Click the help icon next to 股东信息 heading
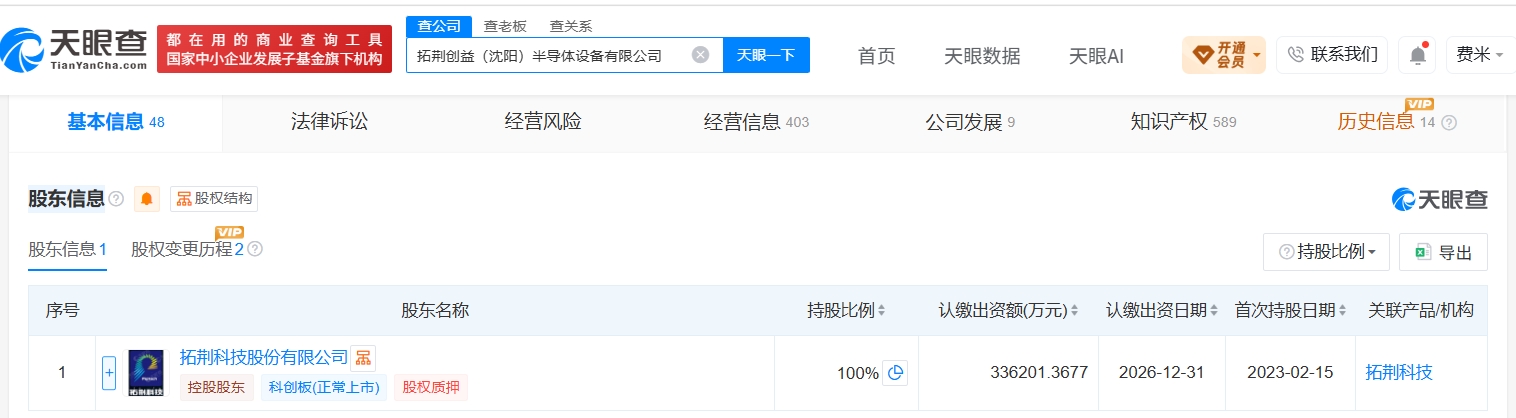This screenshot has height=418, width=1516. tap(116, 199)
